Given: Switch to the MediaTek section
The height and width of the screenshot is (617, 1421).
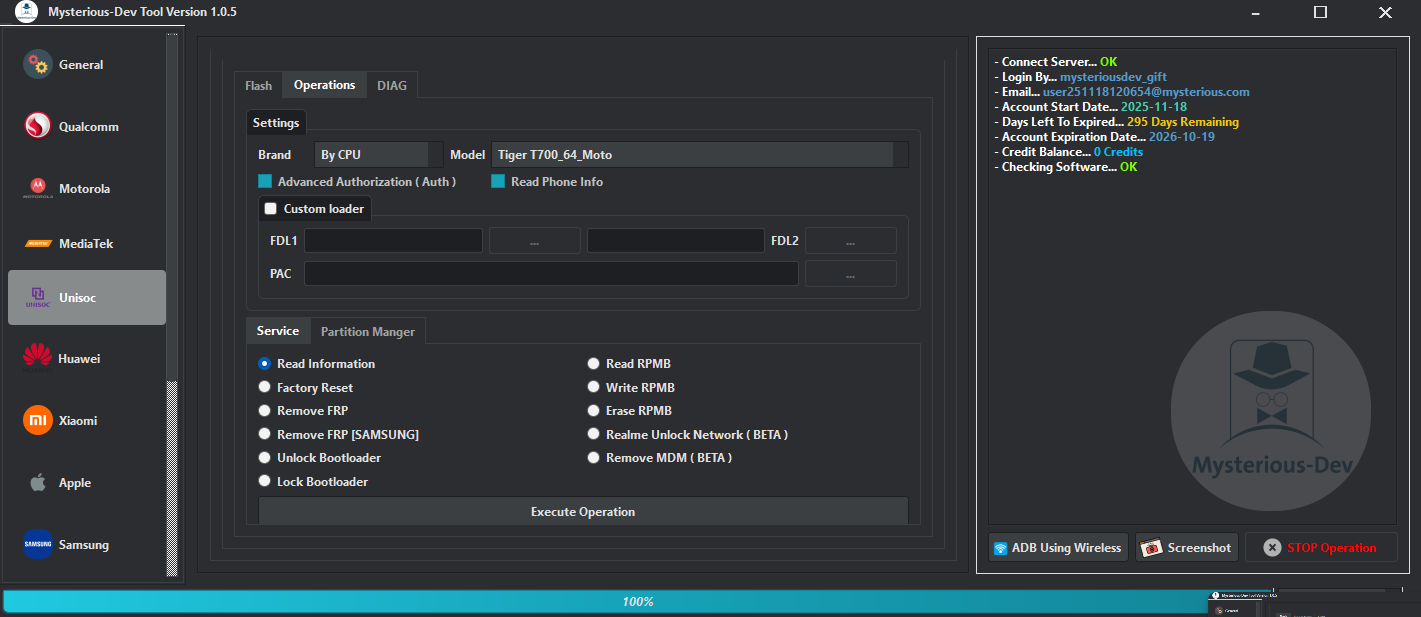Looking at the screenshot, I should tap(87, 243).
